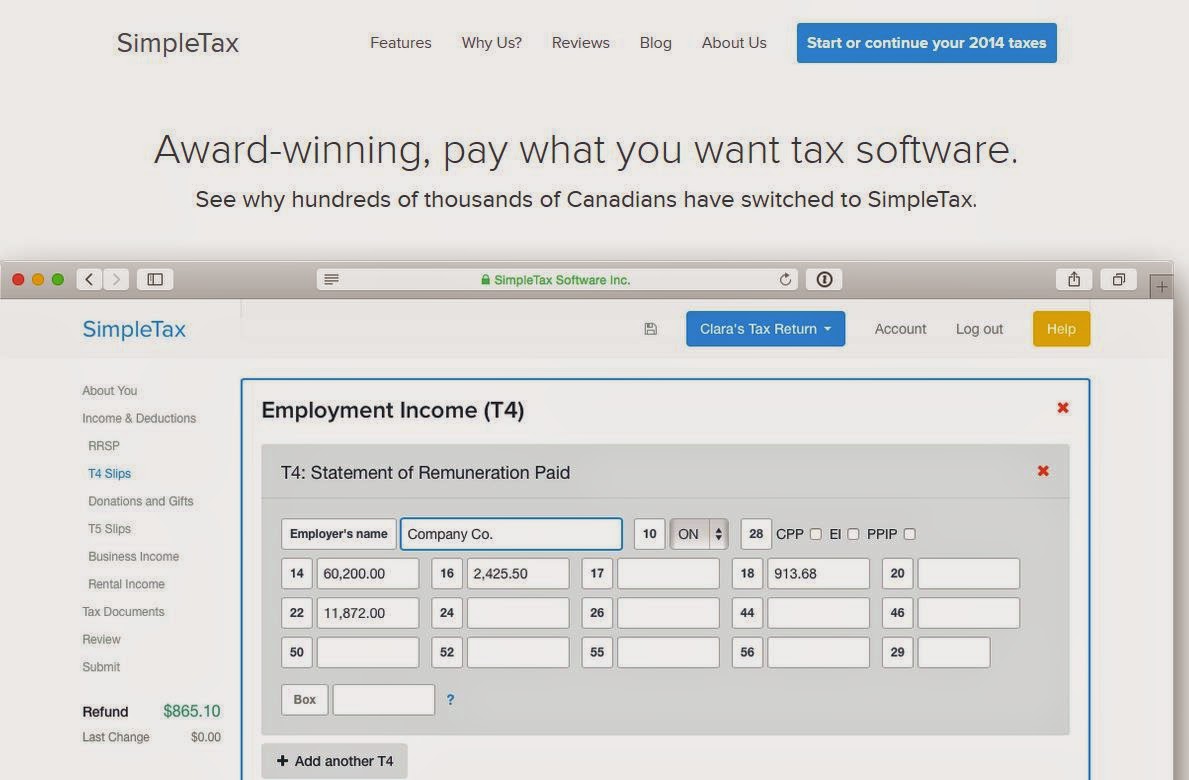This screenshot has height=780, width=1189.
Task: Click the empty box 17 field
Action: 668,574
